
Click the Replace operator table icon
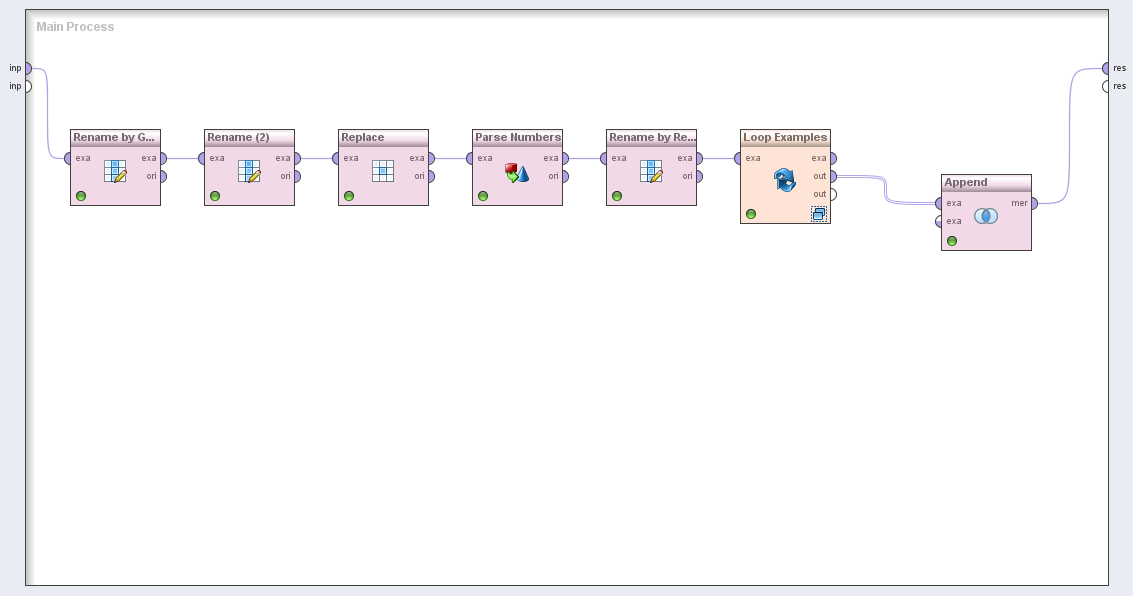pos(383,171)
